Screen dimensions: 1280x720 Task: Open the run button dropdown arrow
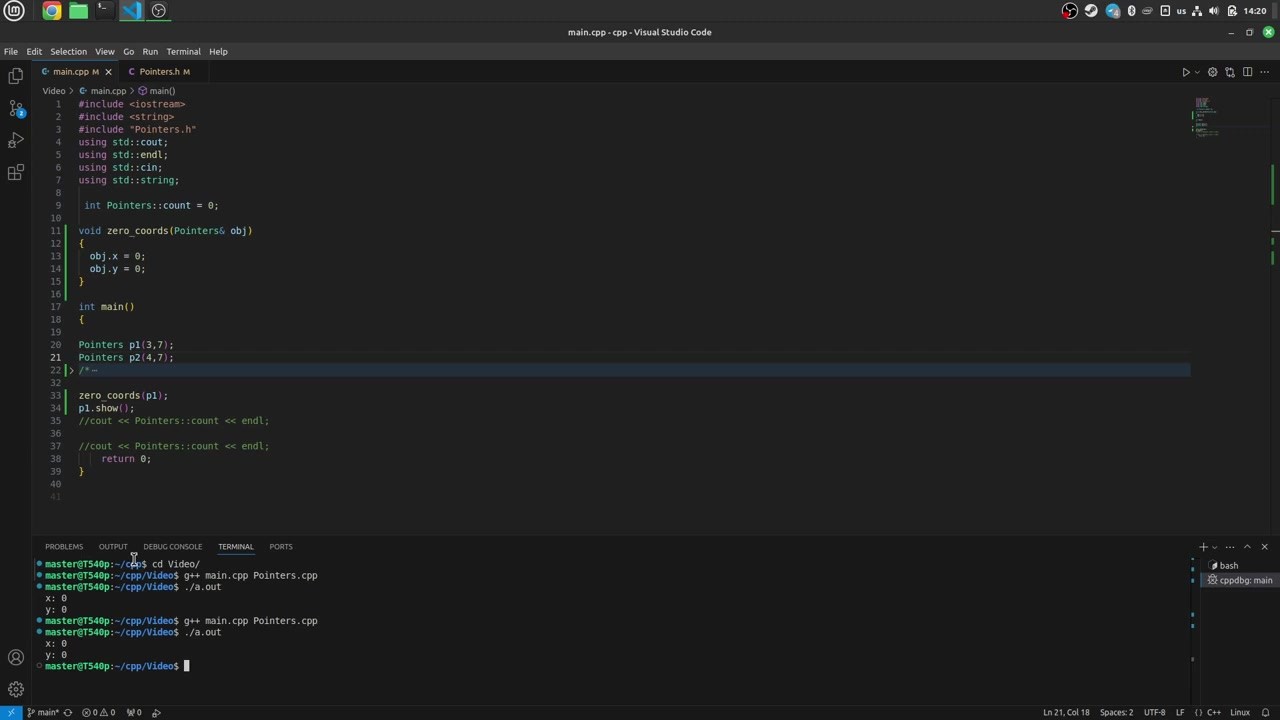(x=1197, y=72)
